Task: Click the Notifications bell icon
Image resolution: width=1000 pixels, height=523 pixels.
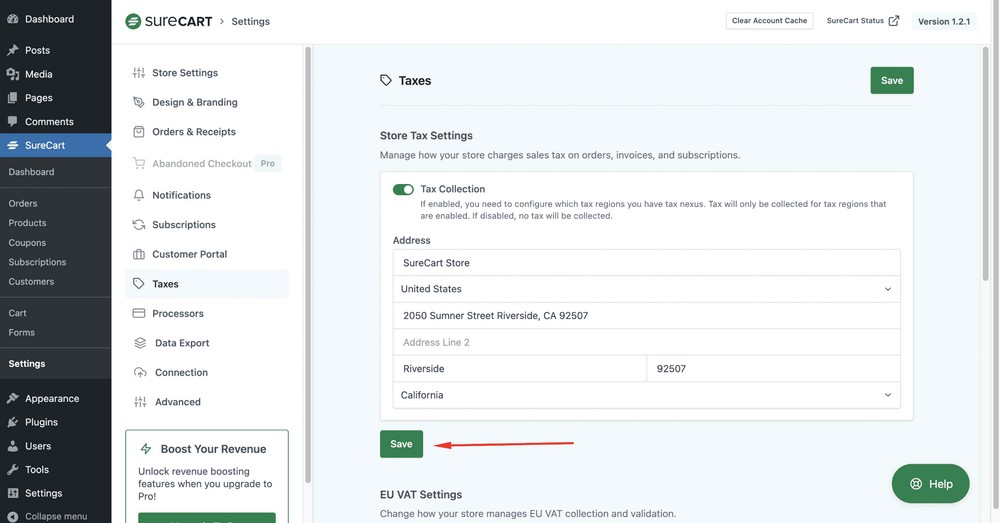Action: pyautogui.click(x=138, y=195)
